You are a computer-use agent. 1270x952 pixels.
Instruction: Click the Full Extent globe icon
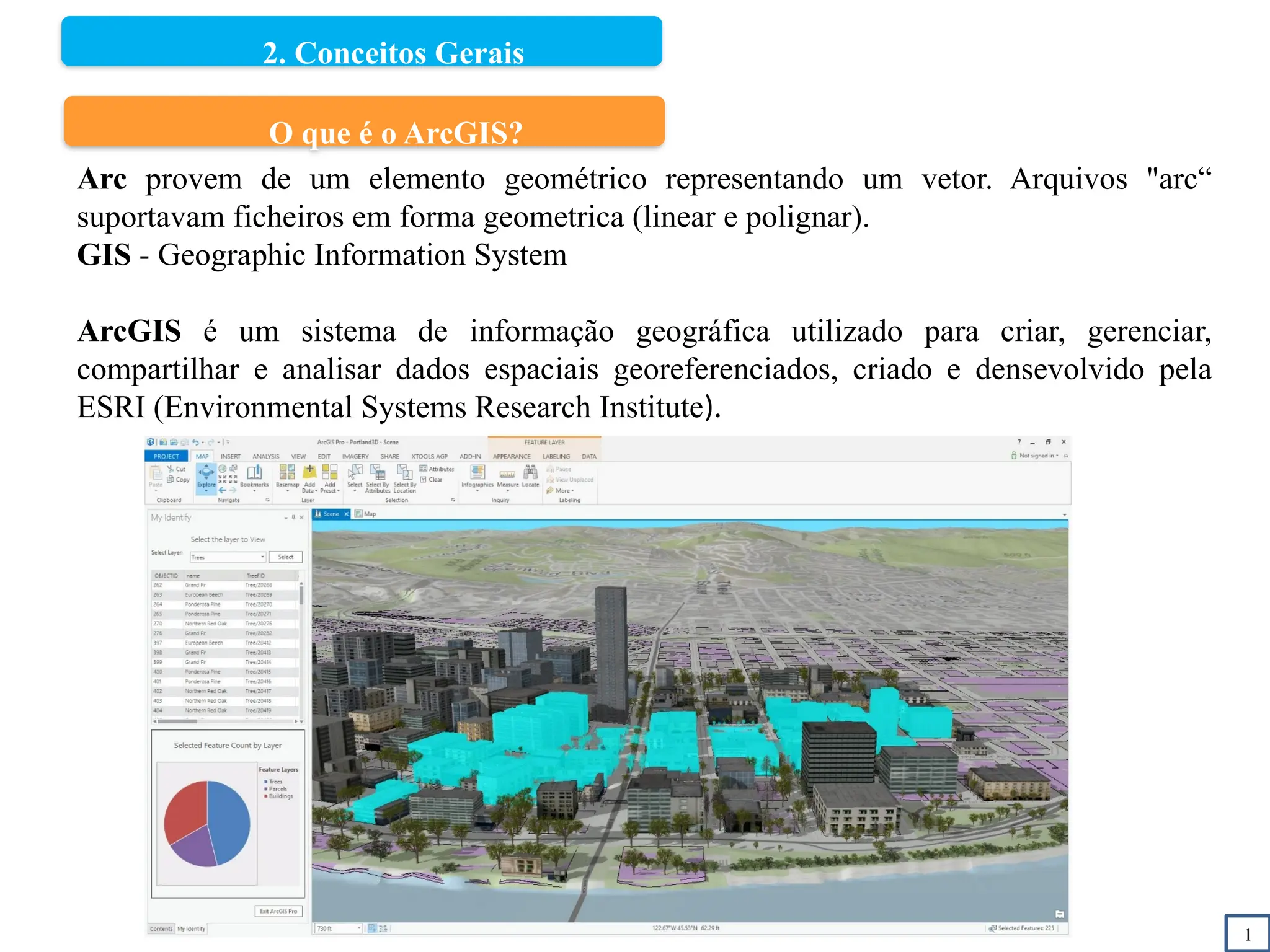223,469
